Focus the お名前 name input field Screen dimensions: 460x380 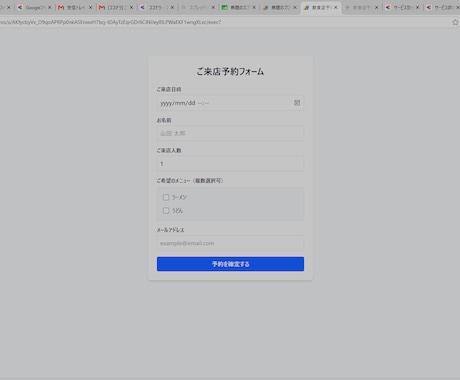point(230,133)
